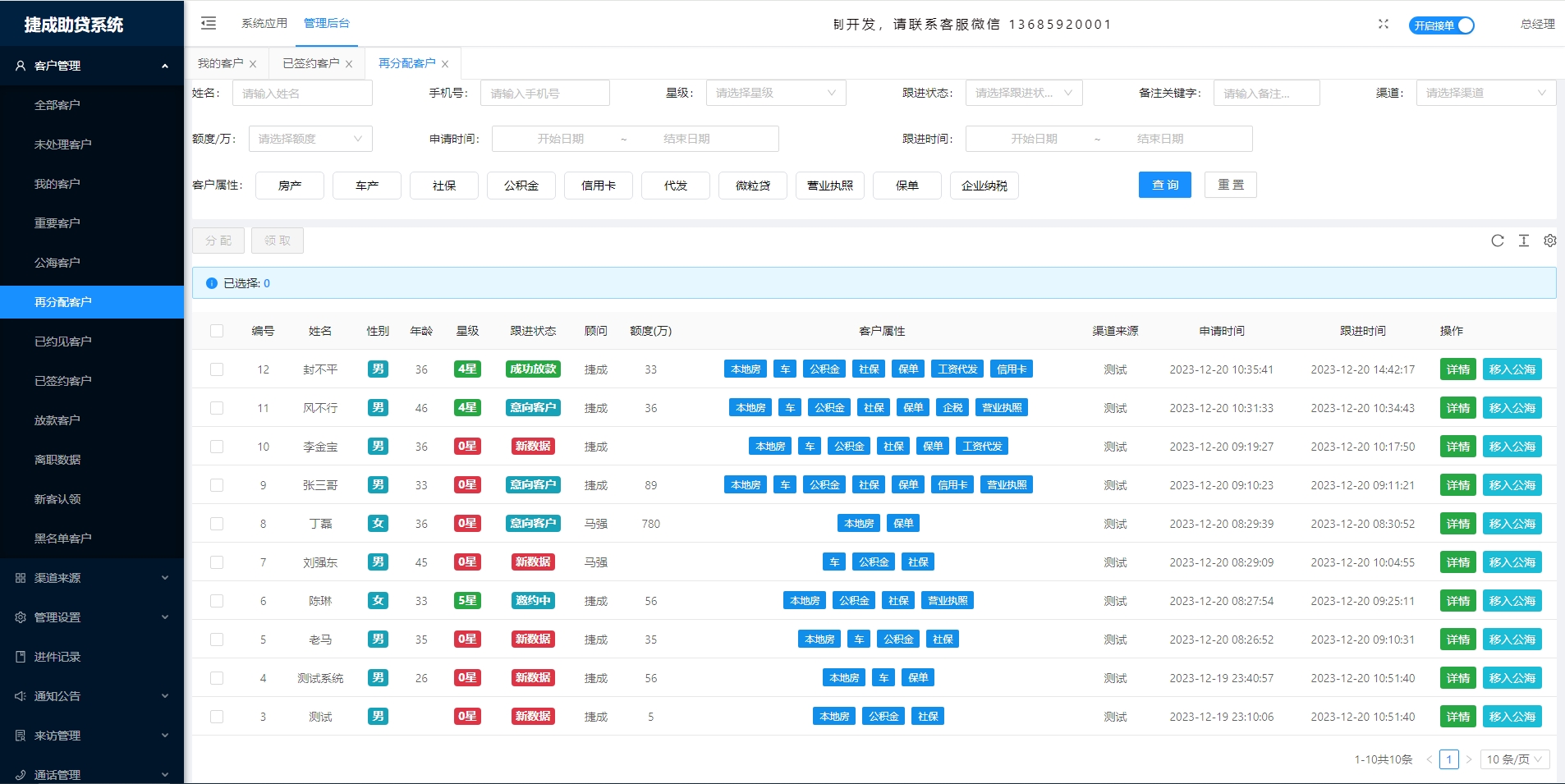Click the 重置 button
1565x784 pixels.
1231,185
